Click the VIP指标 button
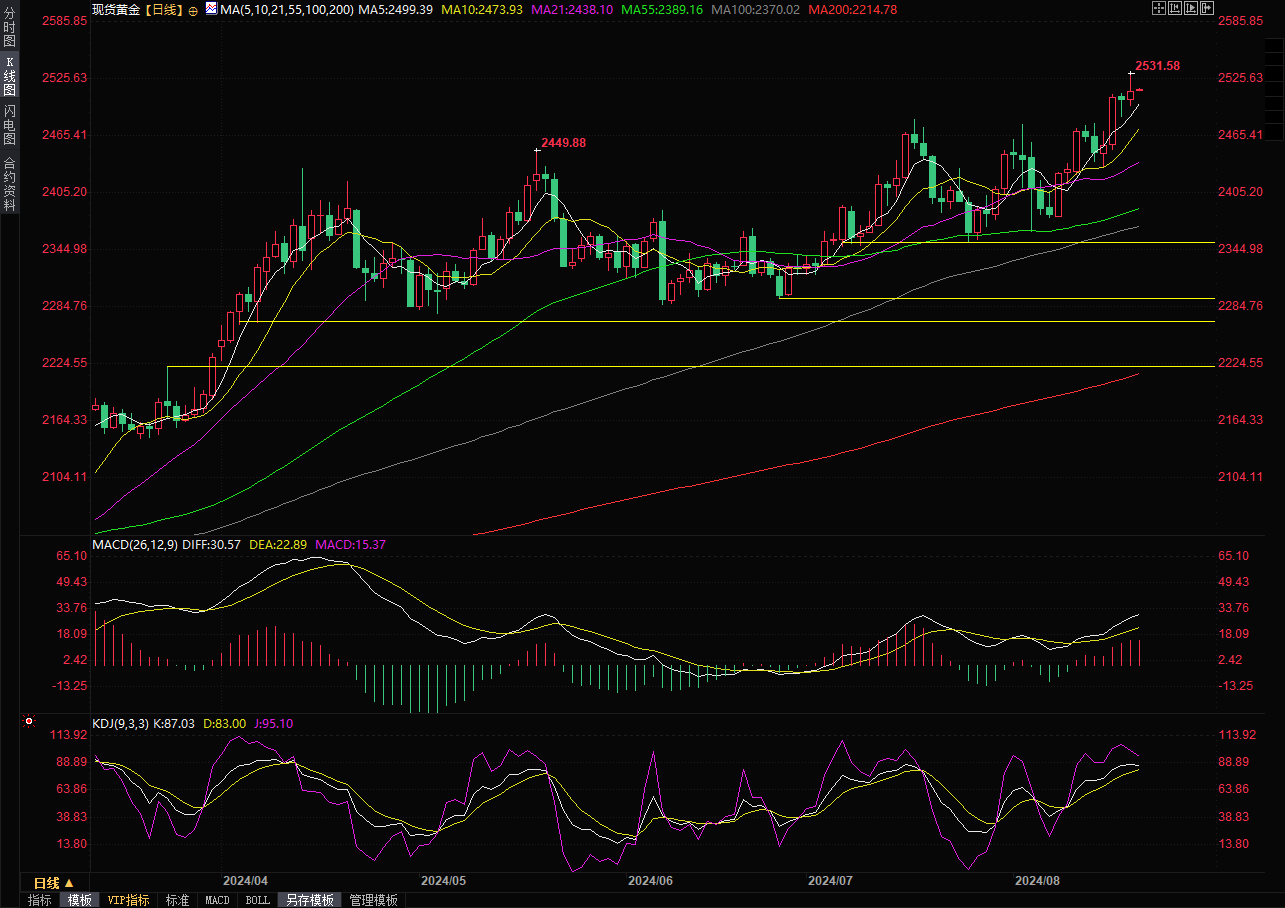 [x=128, y=900]
